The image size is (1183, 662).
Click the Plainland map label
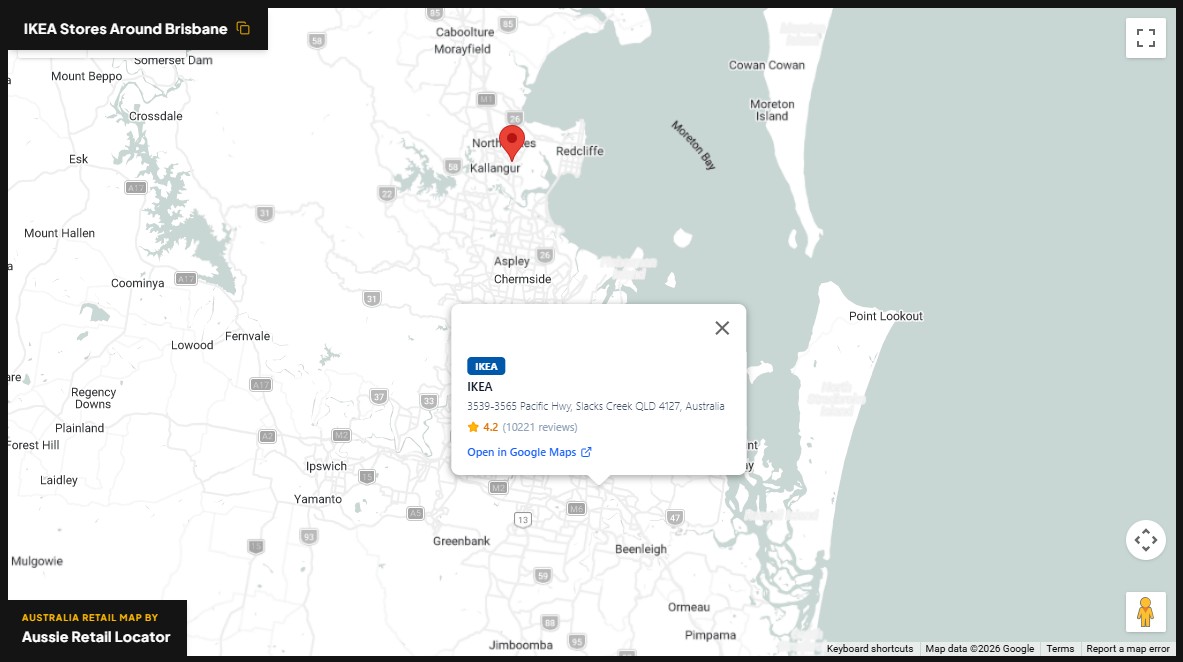(79, 428)
